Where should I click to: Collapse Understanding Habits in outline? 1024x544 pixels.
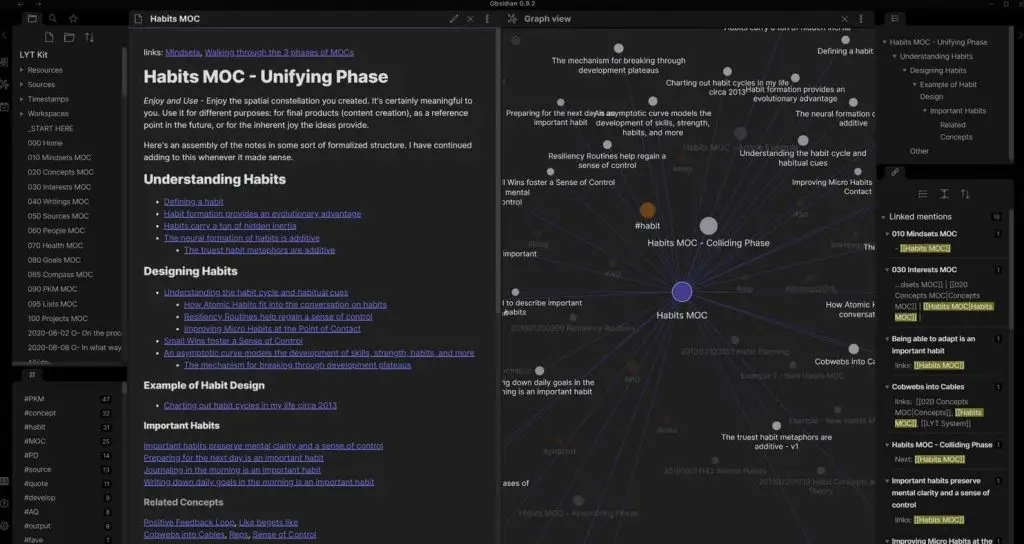coord(895,56)
